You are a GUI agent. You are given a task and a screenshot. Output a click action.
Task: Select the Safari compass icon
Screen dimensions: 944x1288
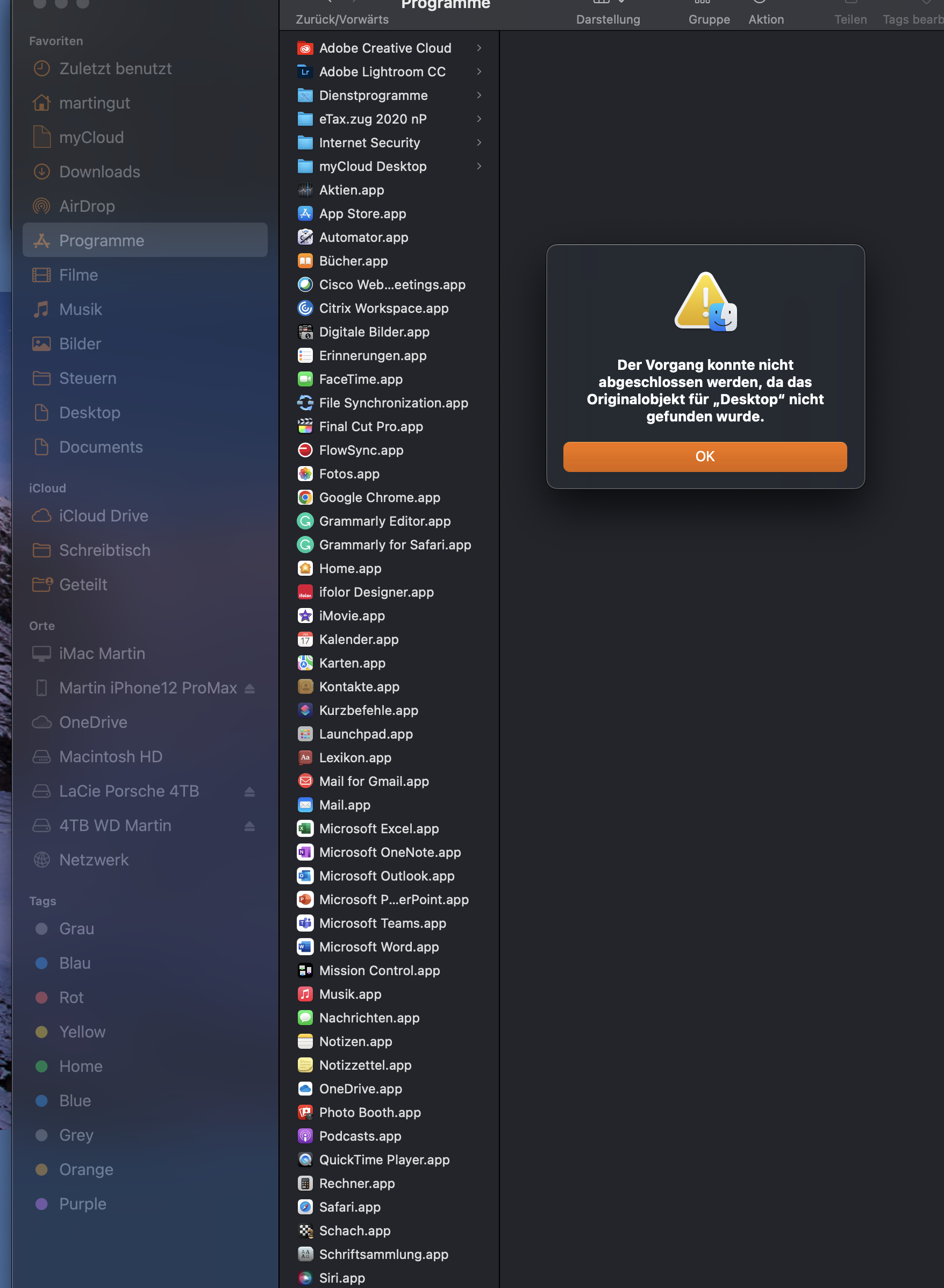[x=305, y=1207]
